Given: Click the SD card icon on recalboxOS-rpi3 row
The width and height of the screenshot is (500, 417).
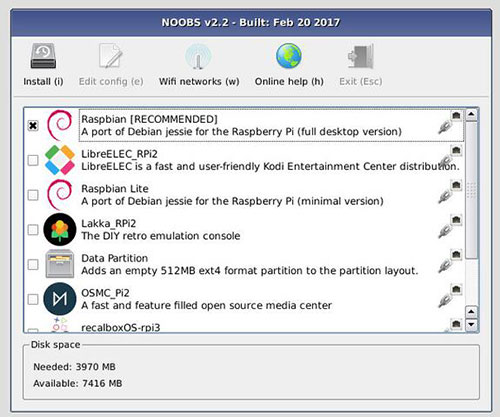Looking at the screenshot, I should click(x=456, y=324).
